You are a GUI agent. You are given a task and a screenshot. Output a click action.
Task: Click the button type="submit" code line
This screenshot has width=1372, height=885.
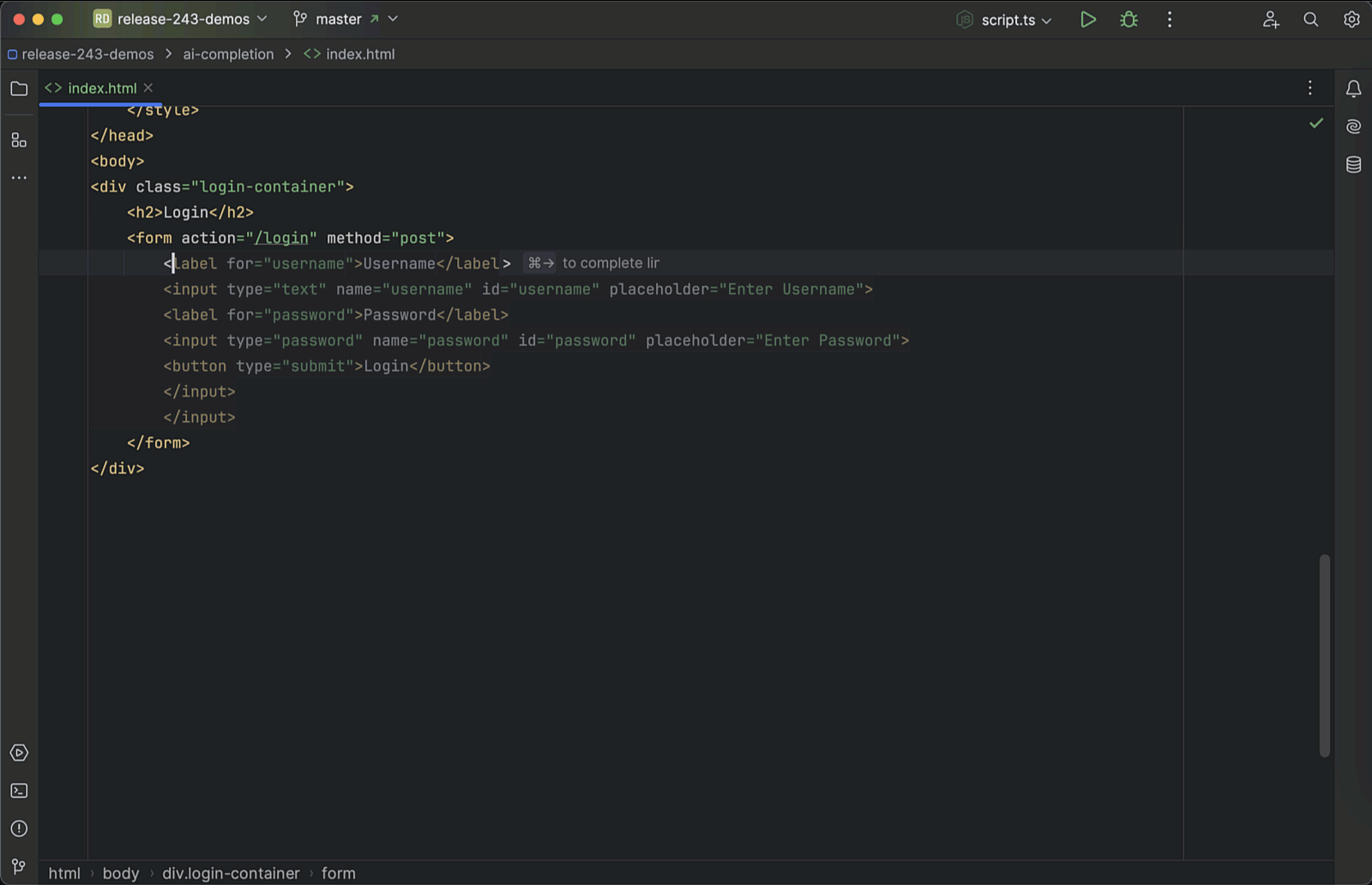(x=327, y=366)
